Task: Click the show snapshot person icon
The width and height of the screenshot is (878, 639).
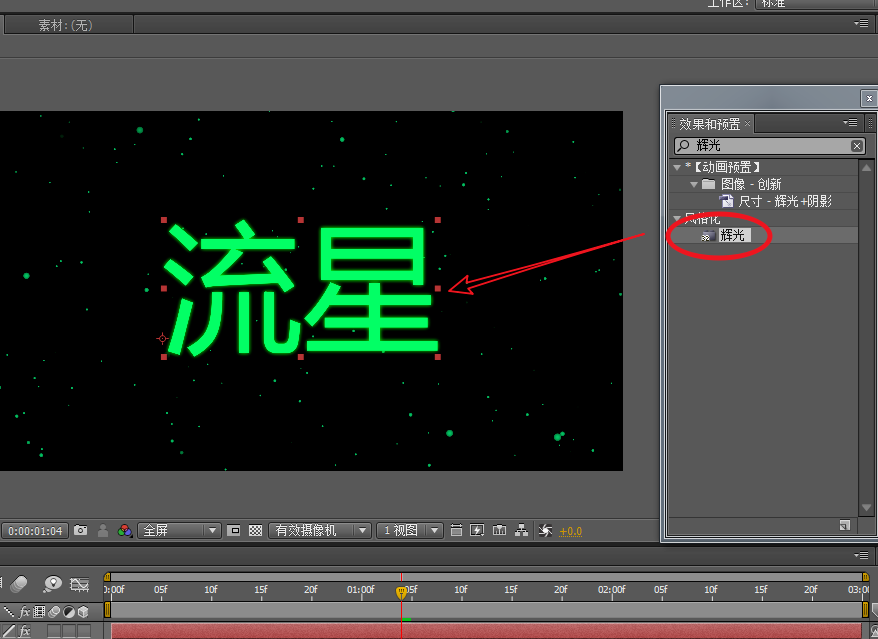Action: 103,530
